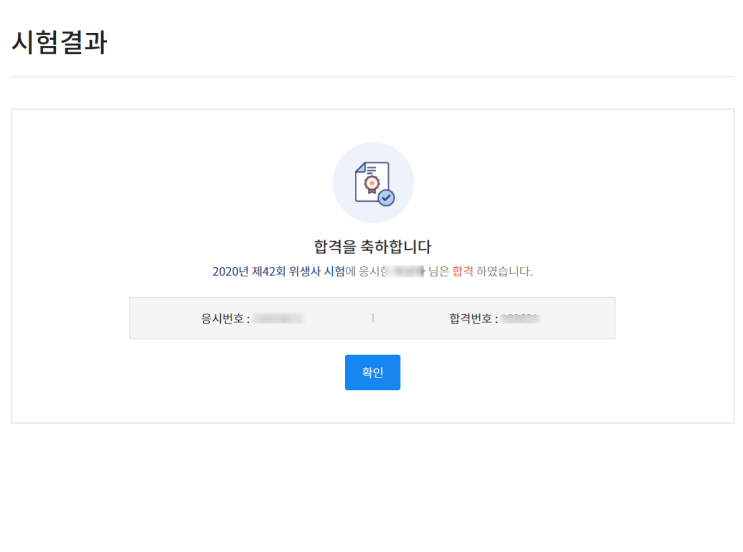
Task: Click the certificate icon with checkmark
Action: coord(373,183)
